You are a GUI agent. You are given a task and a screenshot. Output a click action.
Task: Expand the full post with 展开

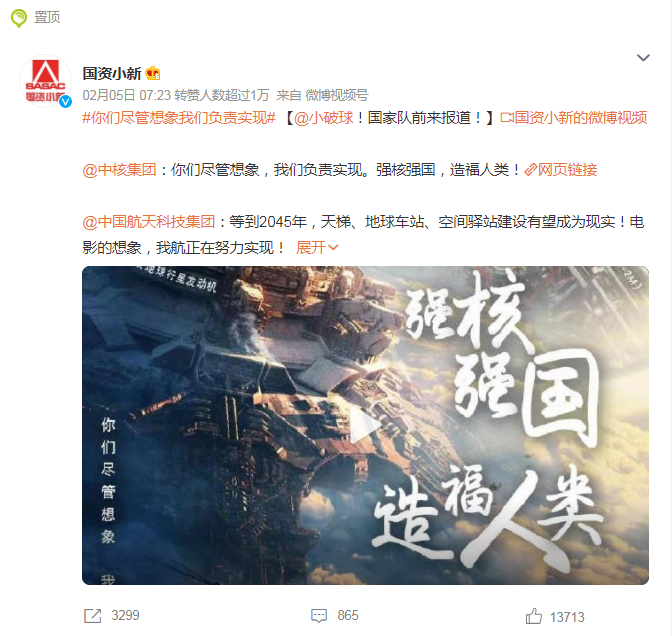pos(317,248)
